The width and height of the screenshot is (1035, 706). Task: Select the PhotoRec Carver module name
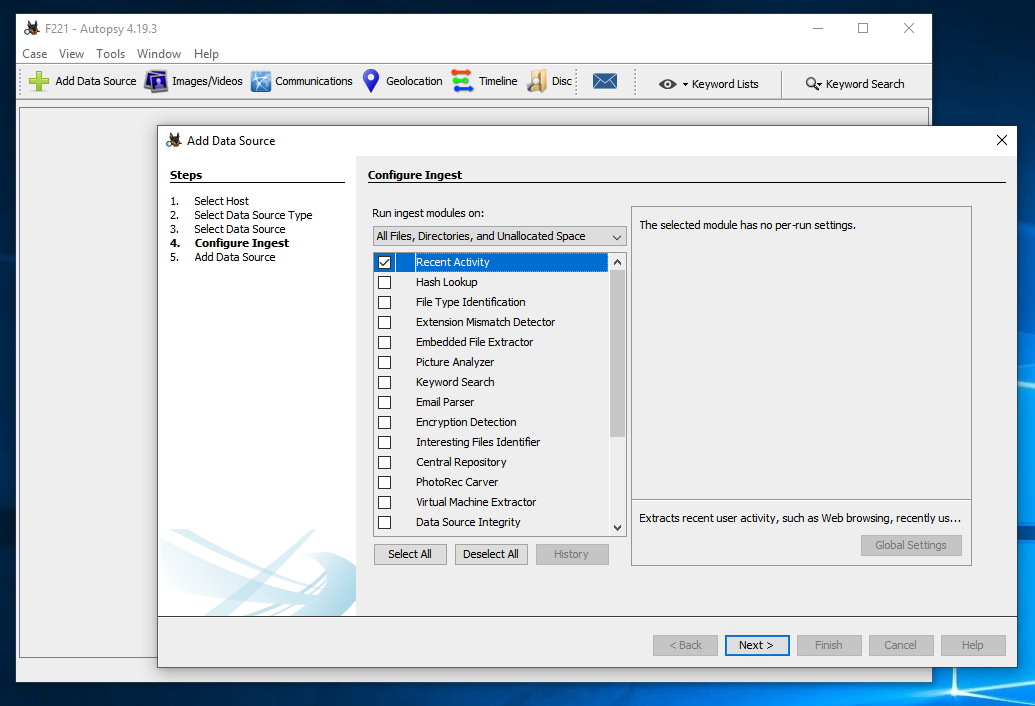pos(457,482)
